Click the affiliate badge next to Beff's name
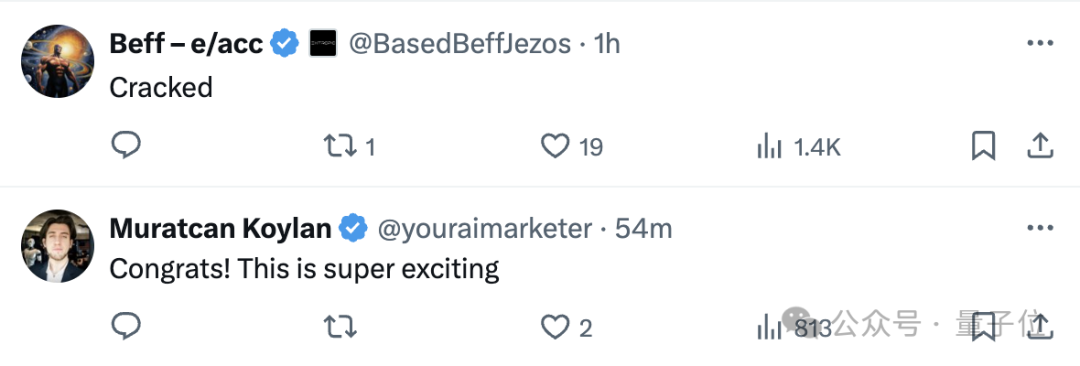1080x366 pixels. tap(322, 43)
